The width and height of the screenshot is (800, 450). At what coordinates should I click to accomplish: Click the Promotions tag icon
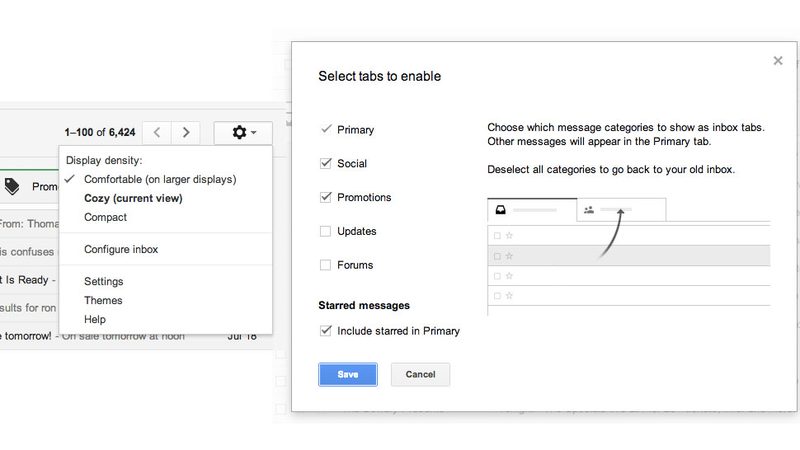(12, 187)
